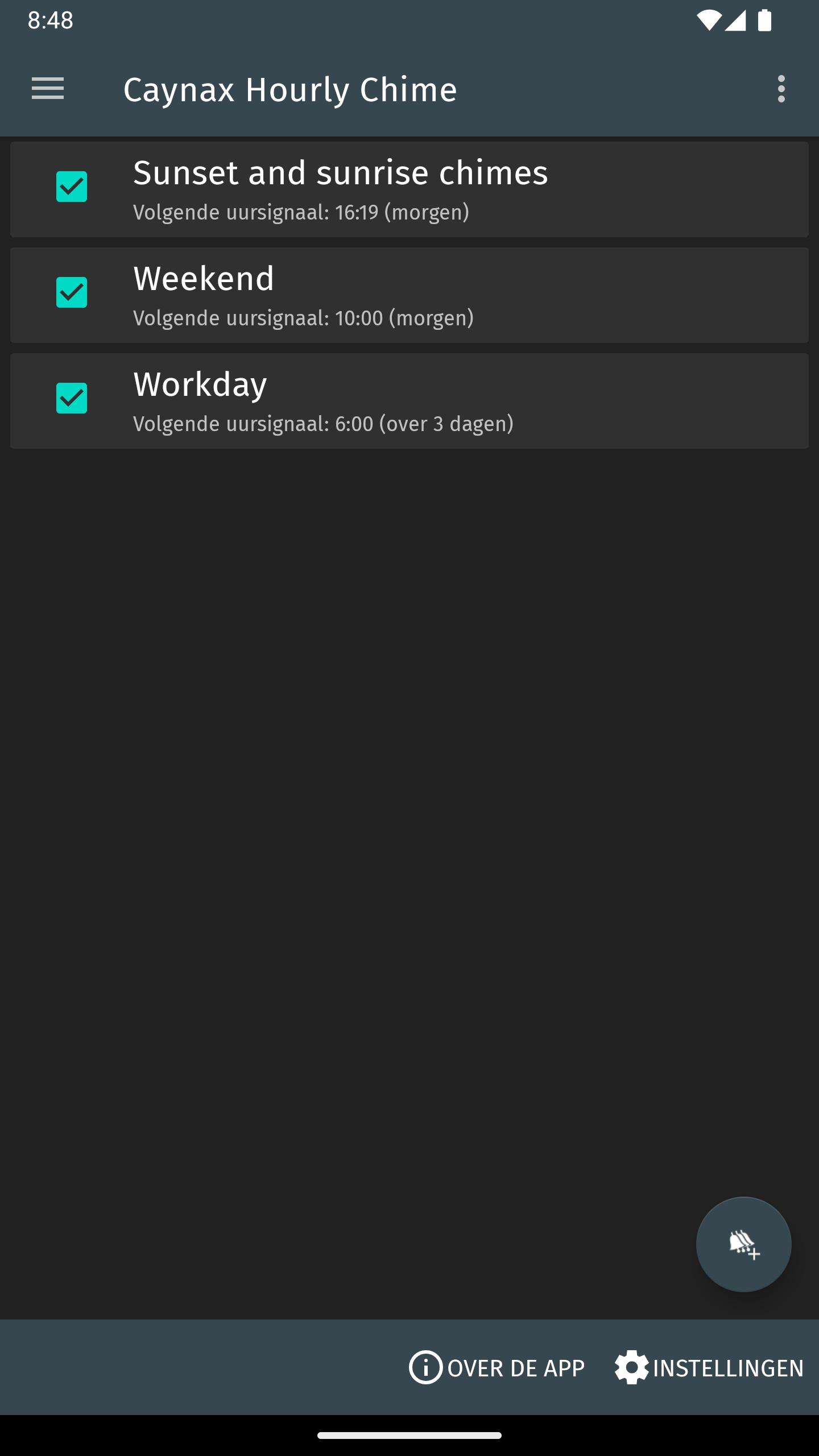Open the three-dot overflow menu

tap(781, 89)
